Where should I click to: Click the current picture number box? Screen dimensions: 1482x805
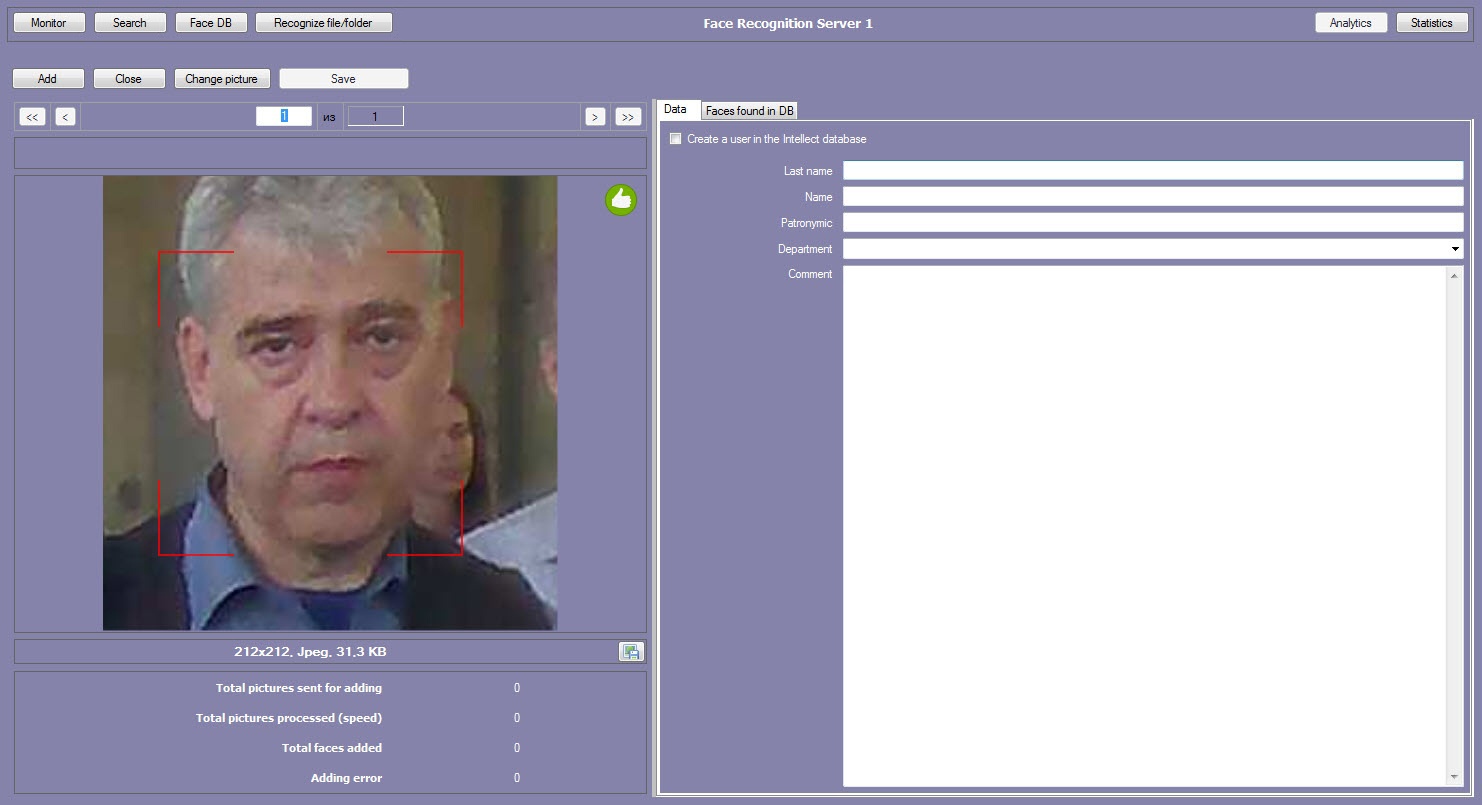pyautogui.click(x=284, y=117)
